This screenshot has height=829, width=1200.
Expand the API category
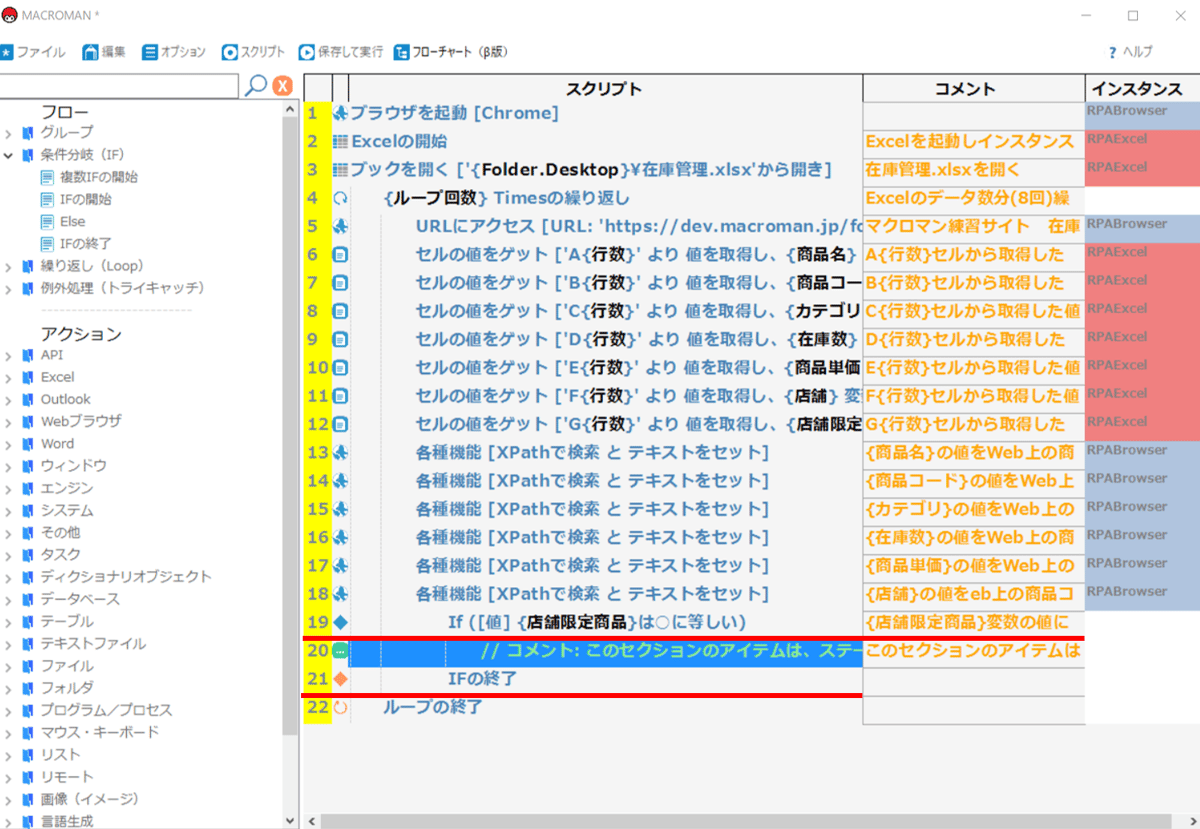click(x=8, y=355)
